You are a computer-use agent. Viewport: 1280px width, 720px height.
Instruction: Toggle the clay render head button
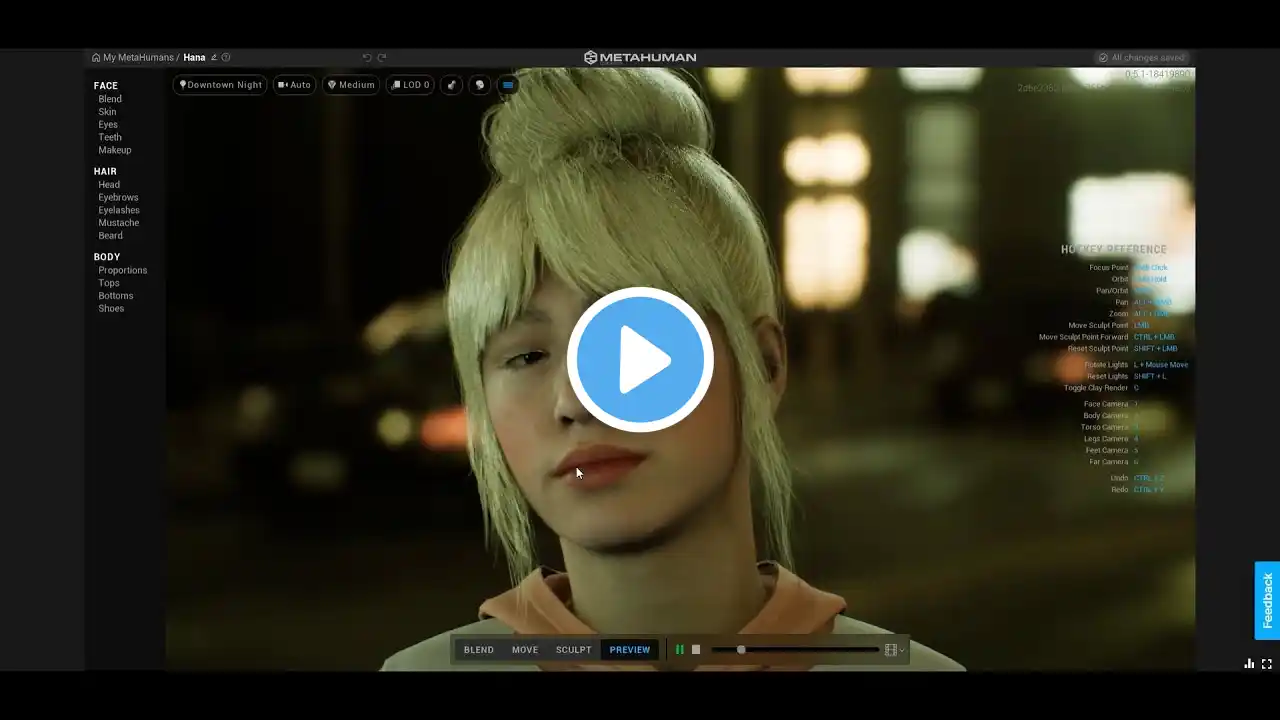[480, 85]
